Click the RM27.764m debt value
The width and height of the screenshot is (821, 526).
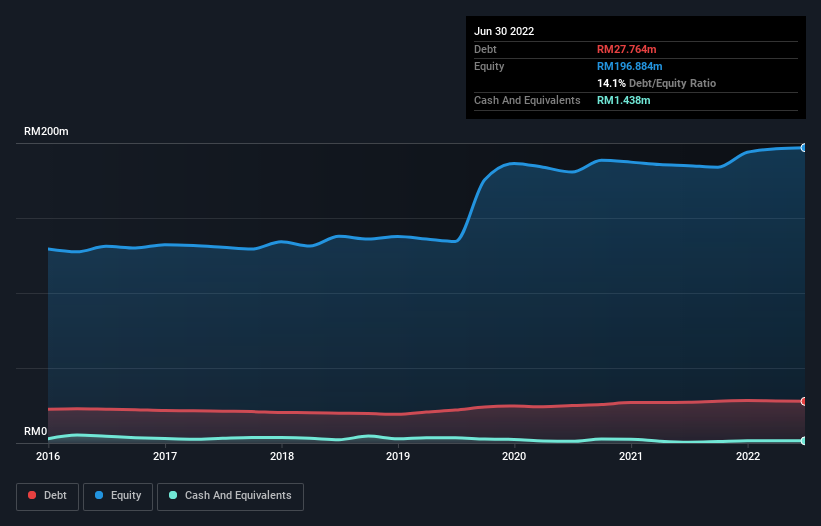pos(626,49)
